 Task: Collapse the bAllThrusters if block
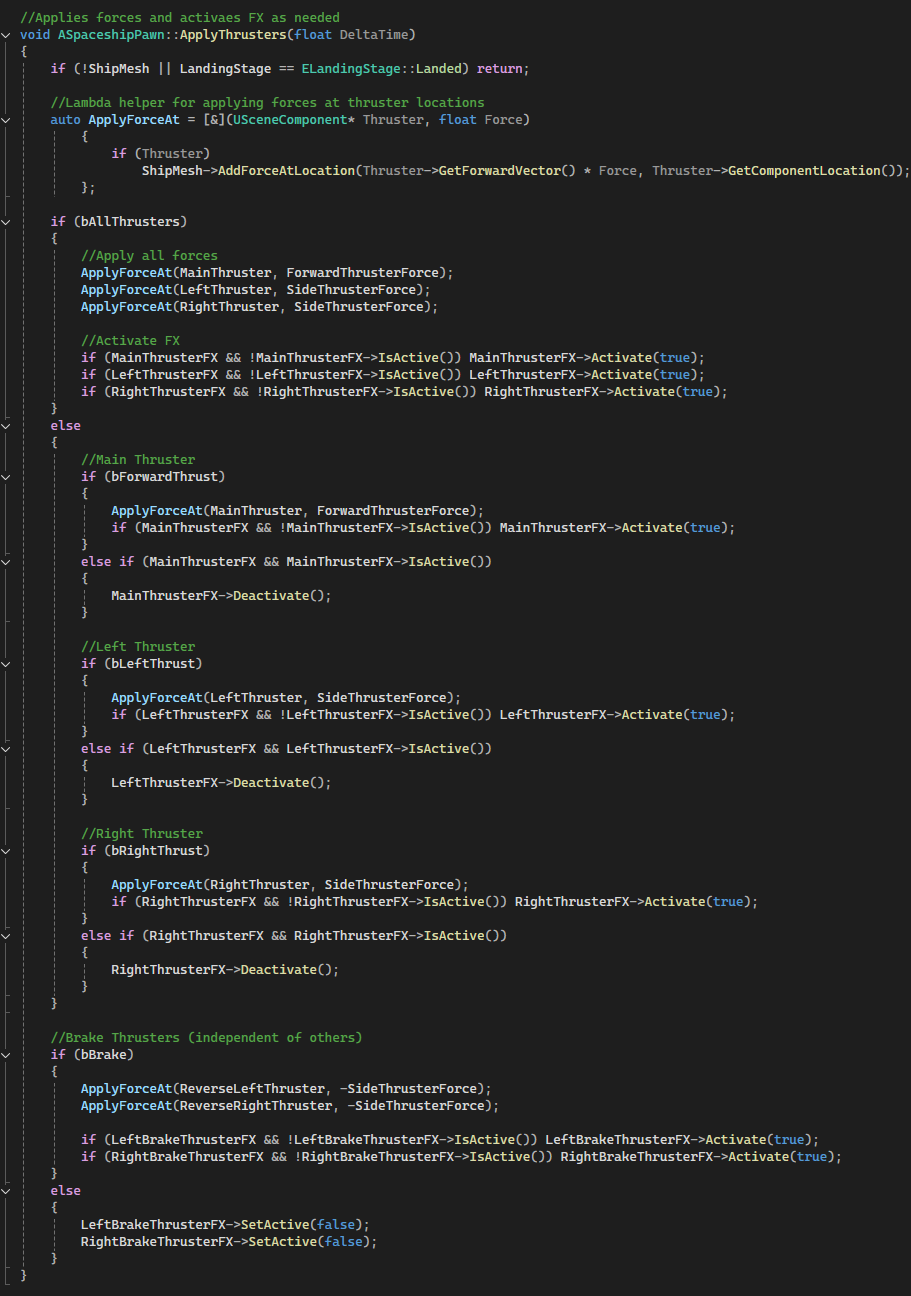coord(8,221)
